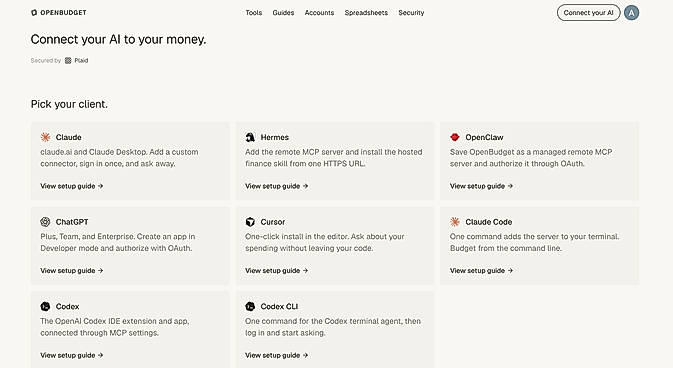Click the Connect your AI button
Screen dimensions: 673x368
pyautogui.click(x=588, y=13)
